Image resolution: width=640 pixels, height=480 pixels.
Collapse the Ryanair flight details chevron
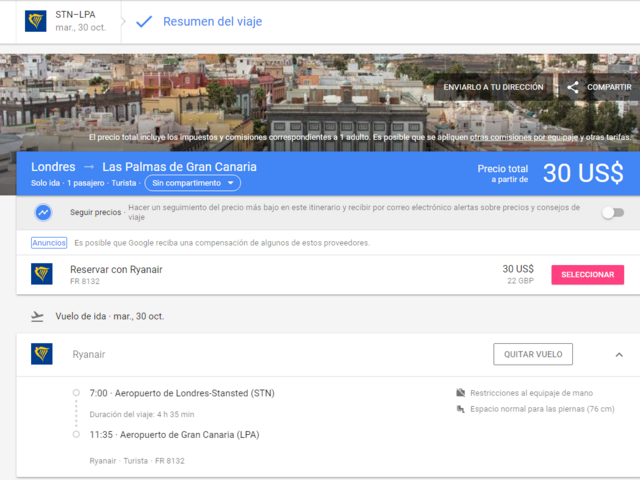point(619,355)
